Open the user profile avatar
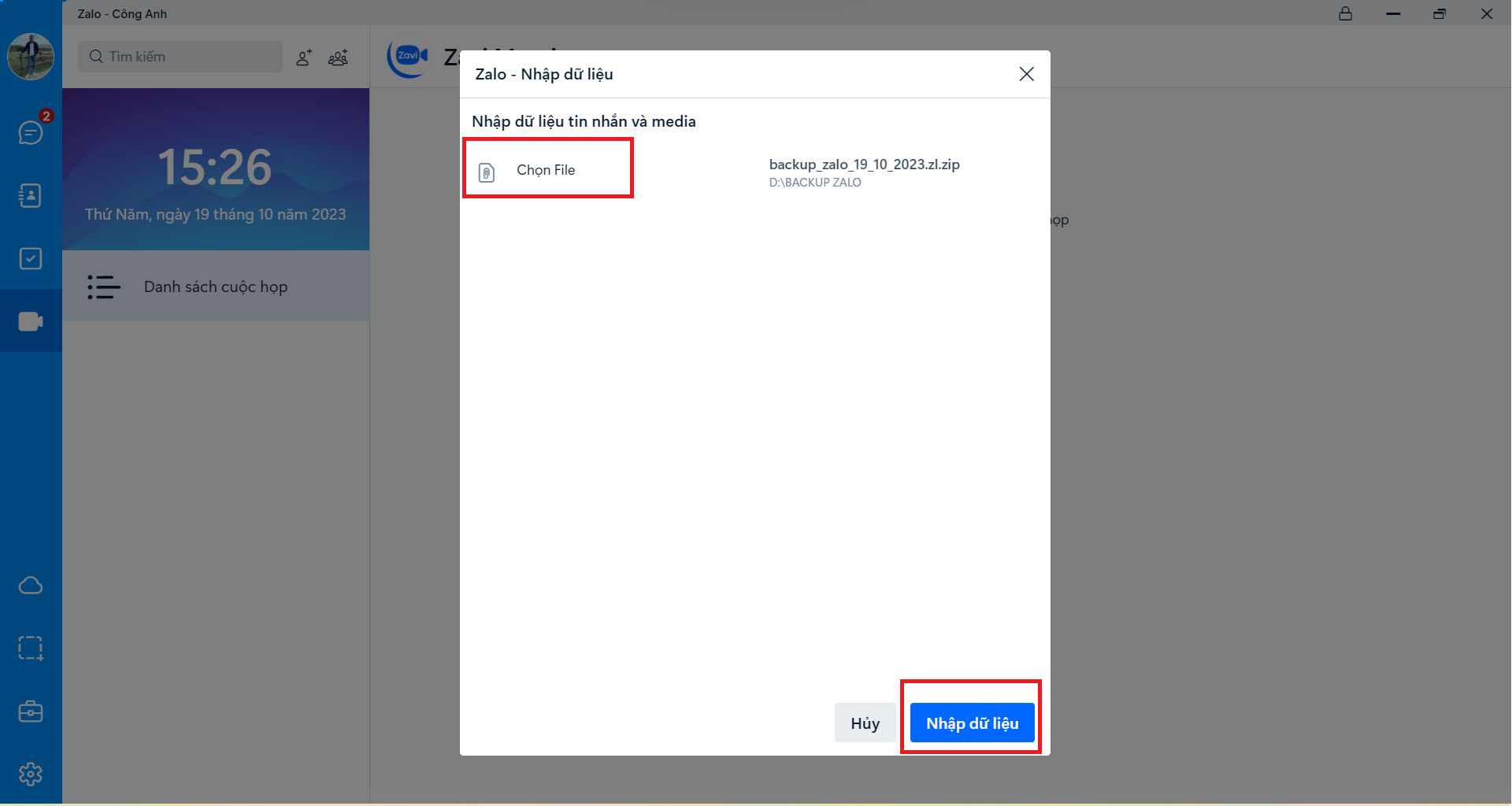This screenshot has width=1512, height=806. click(x=31, y=57)
